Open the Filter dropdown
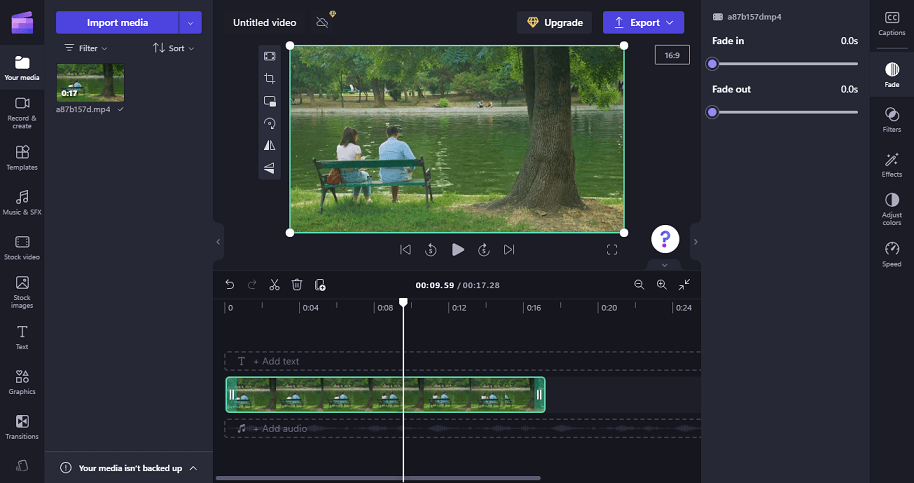Image resolution: width=914 pixels, height=483 pixels. [86, 48]
